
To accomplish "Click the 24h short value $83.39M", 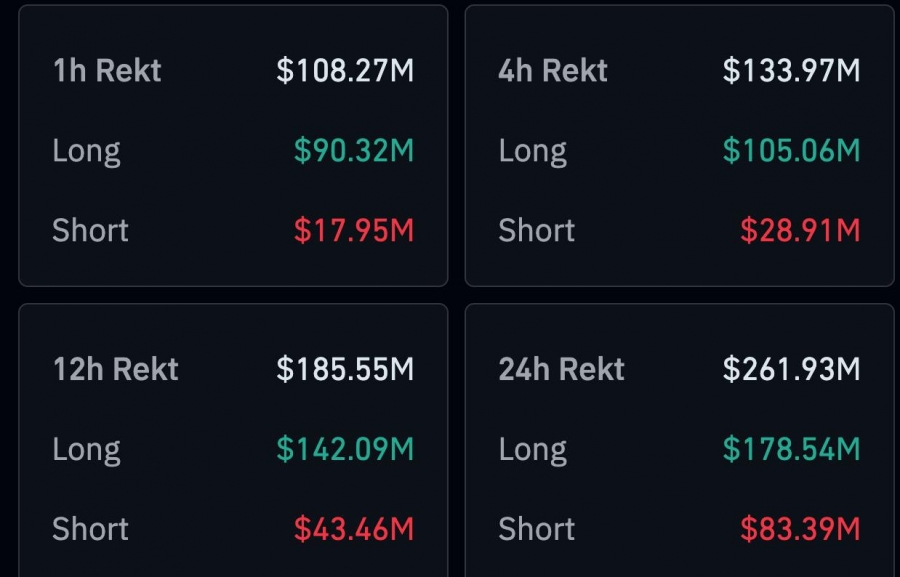I will [800, 529].
